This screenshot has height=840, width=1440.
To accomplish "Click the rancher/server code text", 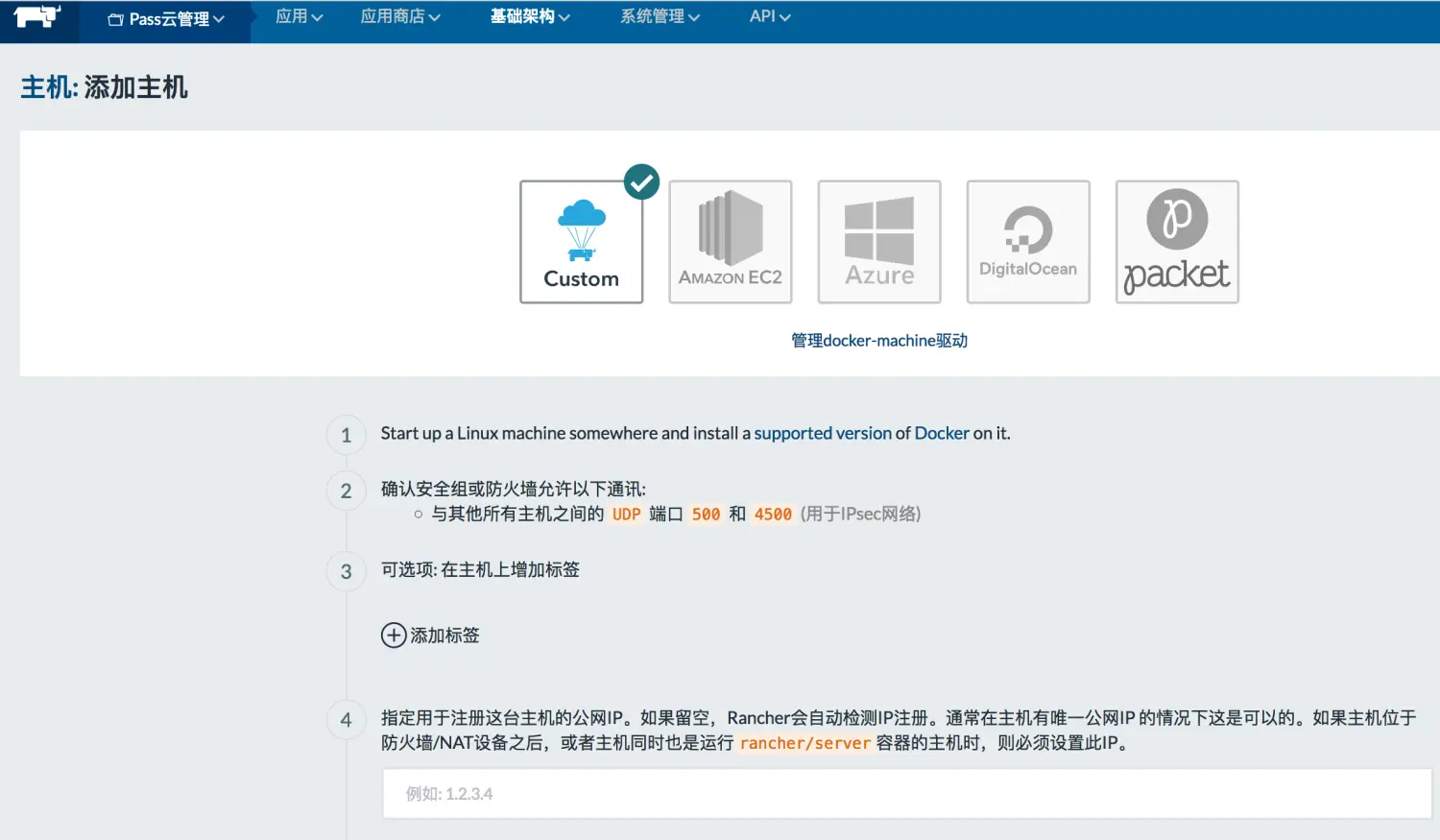I will pos(804,743).
